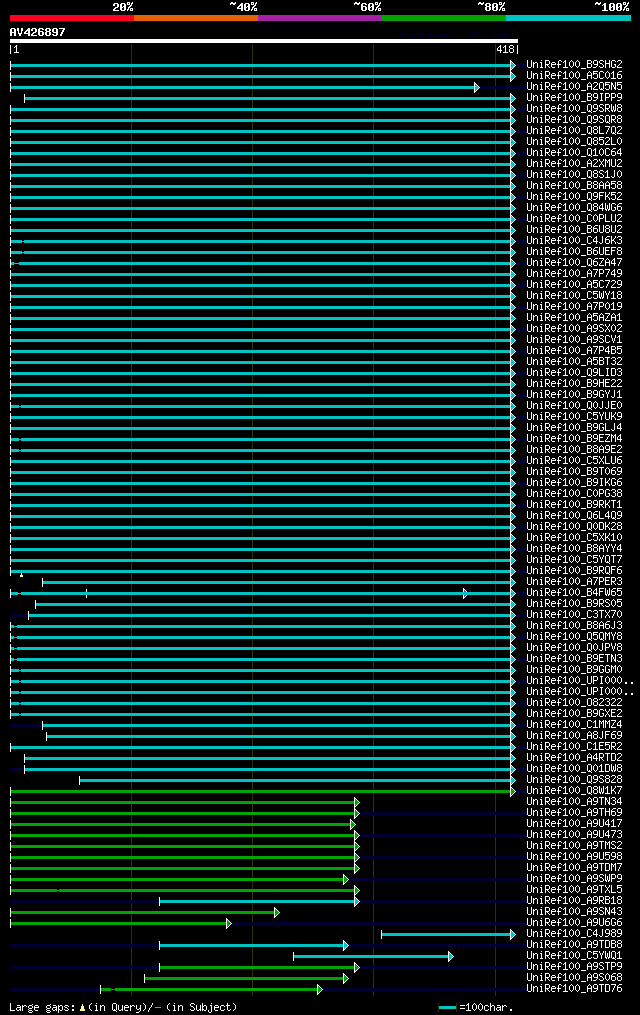Select label UniRef100_Q852L0

point(574,142)
